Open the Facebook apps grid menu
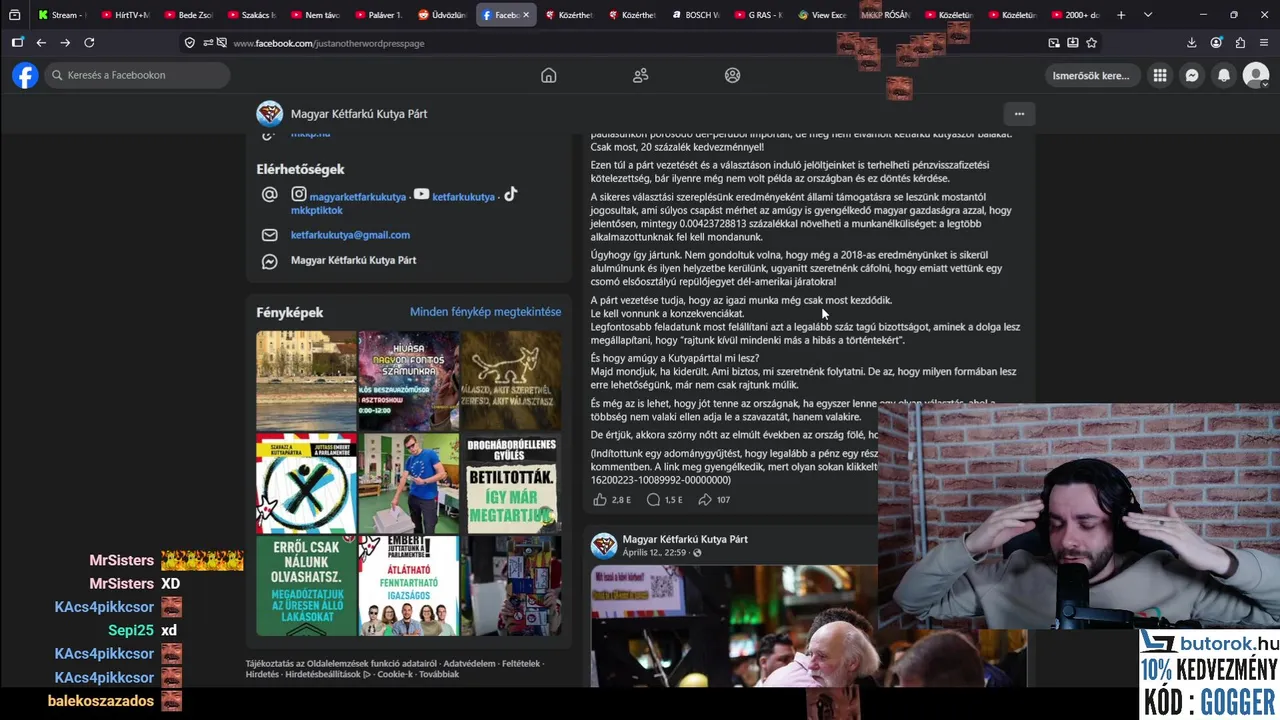Image resolution: width=1280 pixels, height=720 pixels. (x=1159, y=75)
